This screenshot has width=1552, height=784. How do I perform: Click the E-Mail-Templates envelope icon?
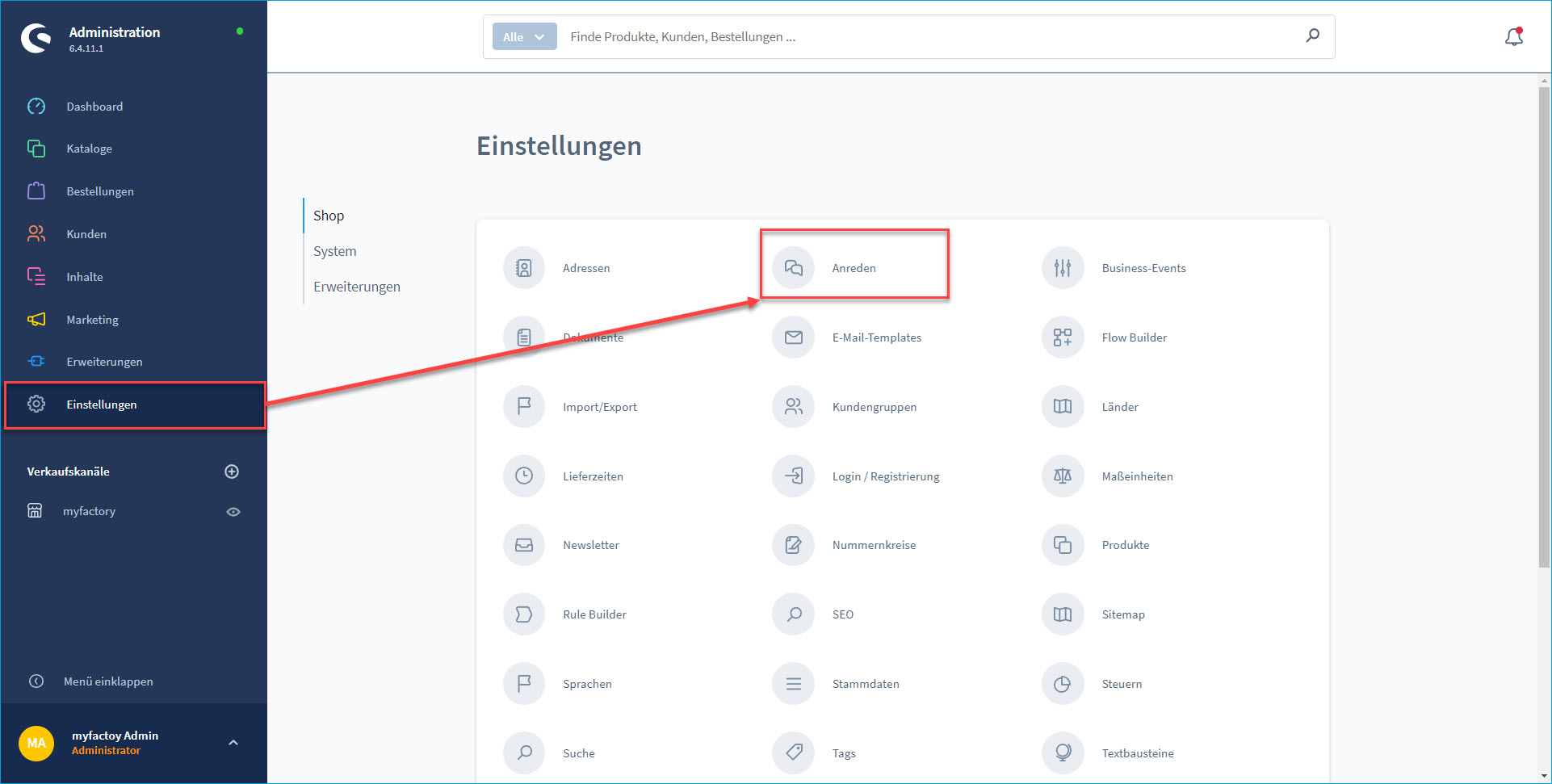point(794,337)
